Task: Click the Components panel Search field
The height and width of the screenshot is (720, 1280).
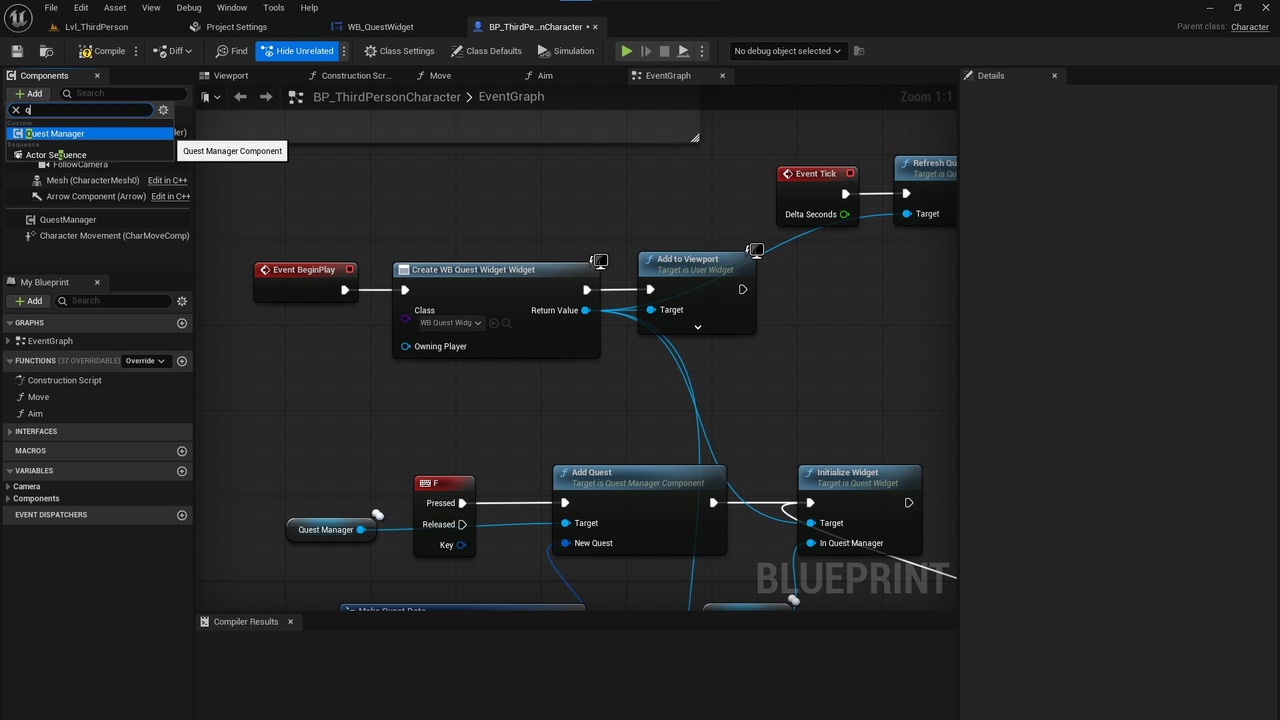Action: (x=123, y=93)
